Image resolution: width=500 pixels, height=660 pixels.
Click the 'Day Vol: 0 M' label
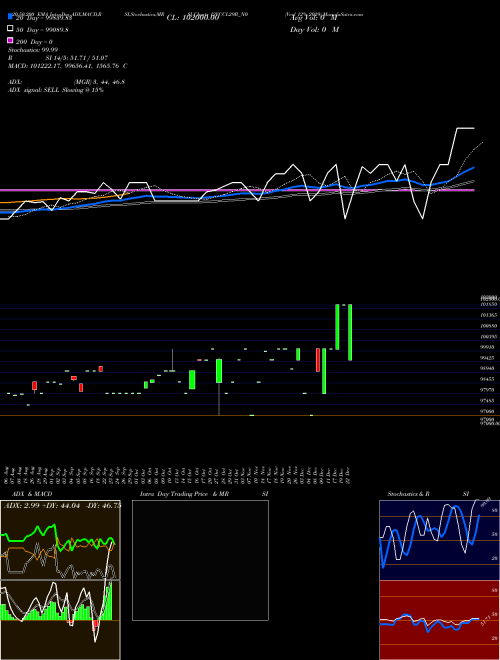click(x=314, y=29)
